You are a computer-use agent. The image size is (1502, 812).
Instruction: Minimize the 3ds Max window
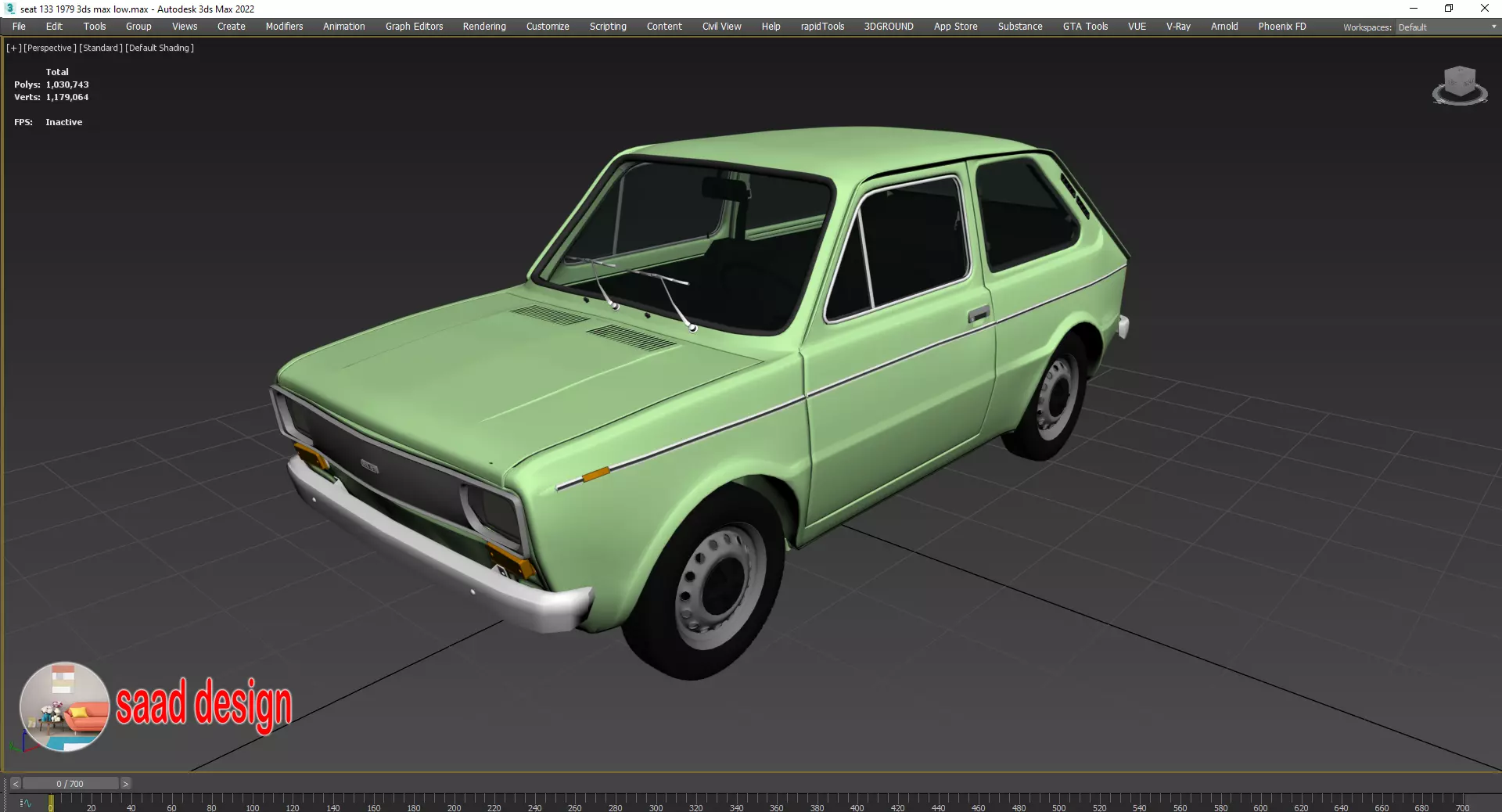(x=1414, y=9)
